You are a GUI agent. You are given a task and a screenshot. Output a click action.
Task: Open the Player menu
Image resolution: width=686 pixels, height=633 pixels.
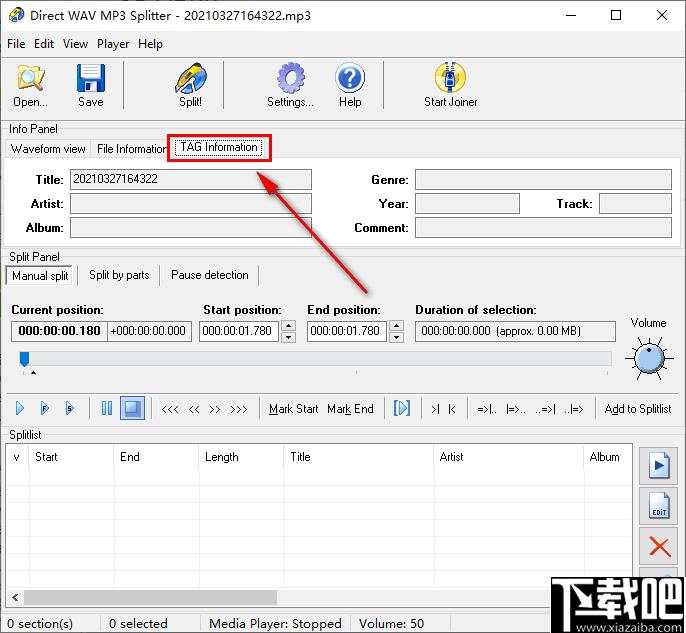[x=113, y=44]
